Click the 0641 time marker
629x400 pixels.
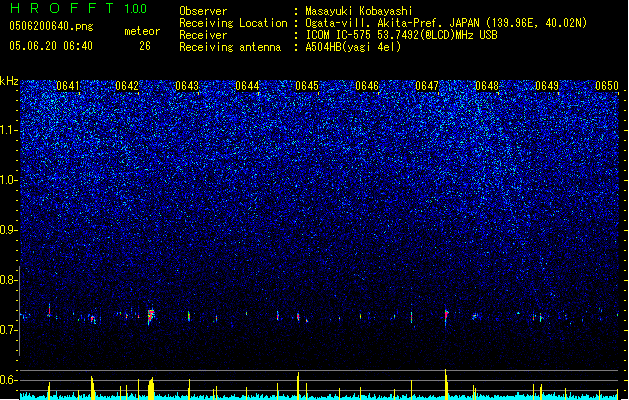point(68,86)
